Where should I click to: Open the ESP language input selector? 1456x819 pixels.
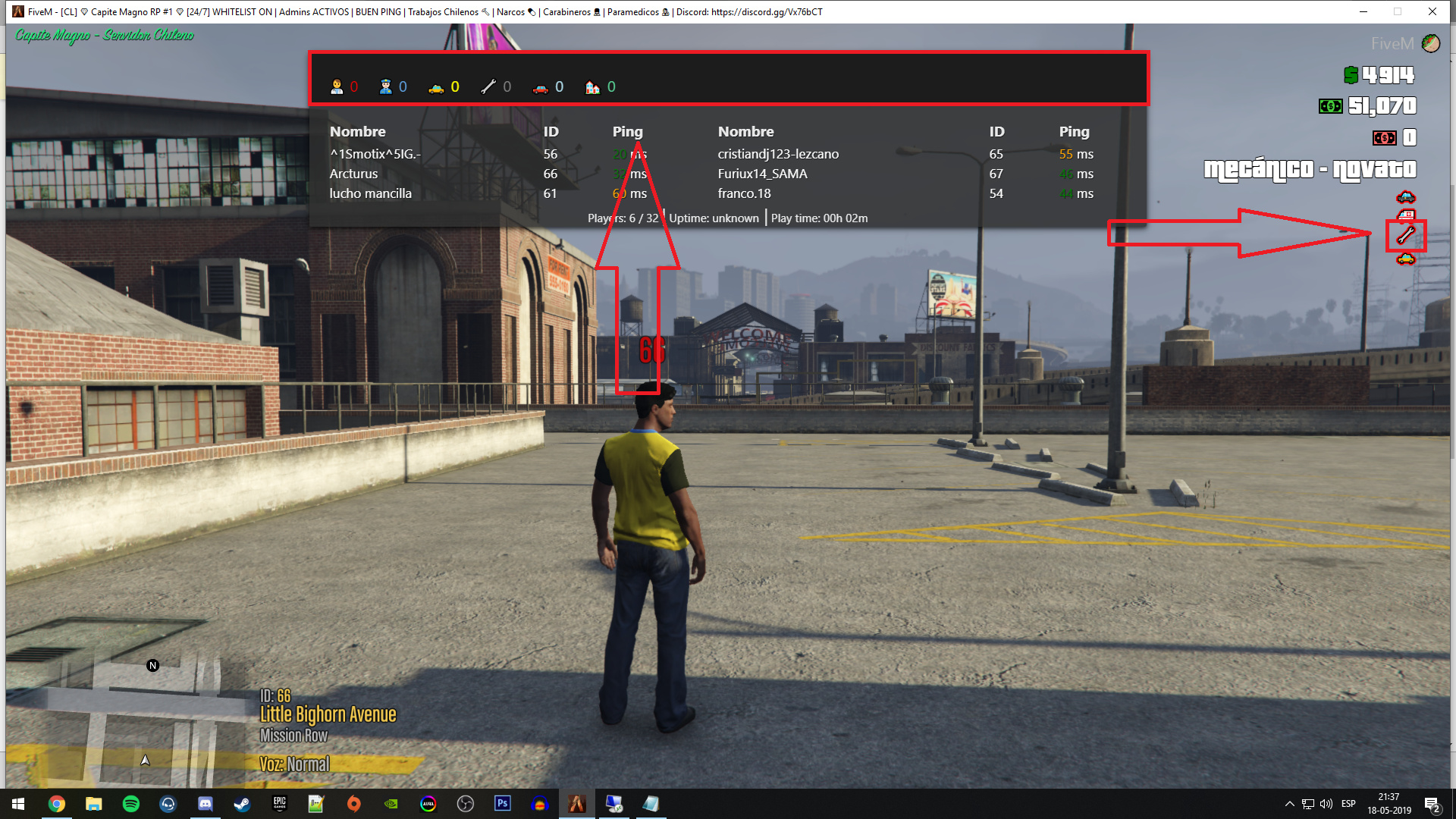coord(1348,804)
